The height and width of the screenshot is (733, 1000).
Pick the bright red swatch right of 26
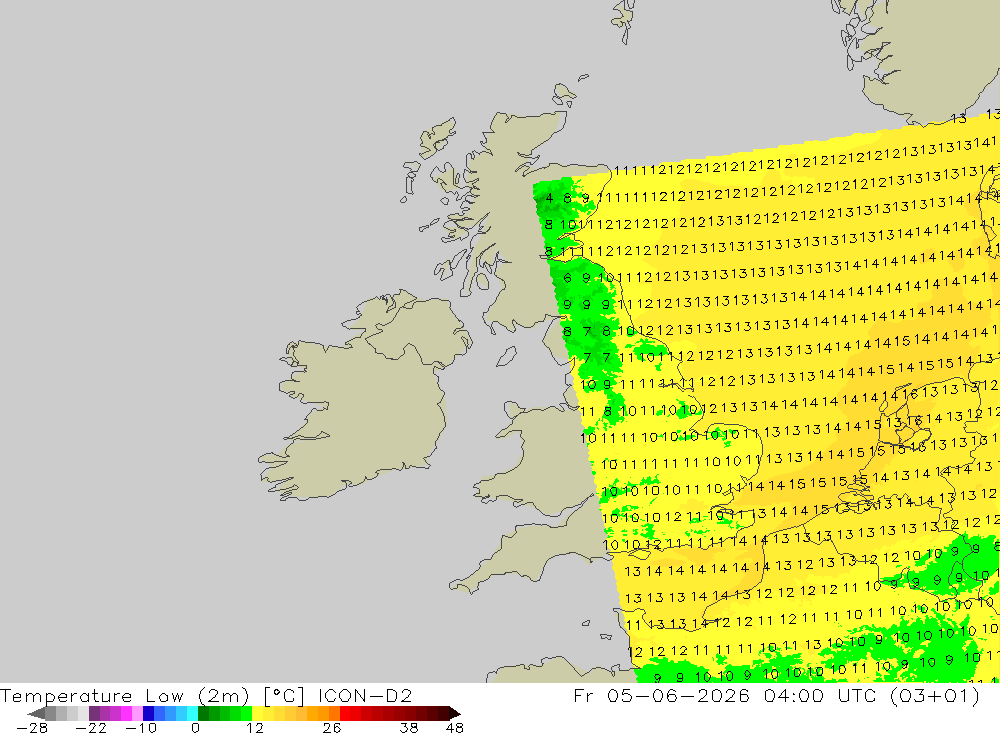[346, 713]
